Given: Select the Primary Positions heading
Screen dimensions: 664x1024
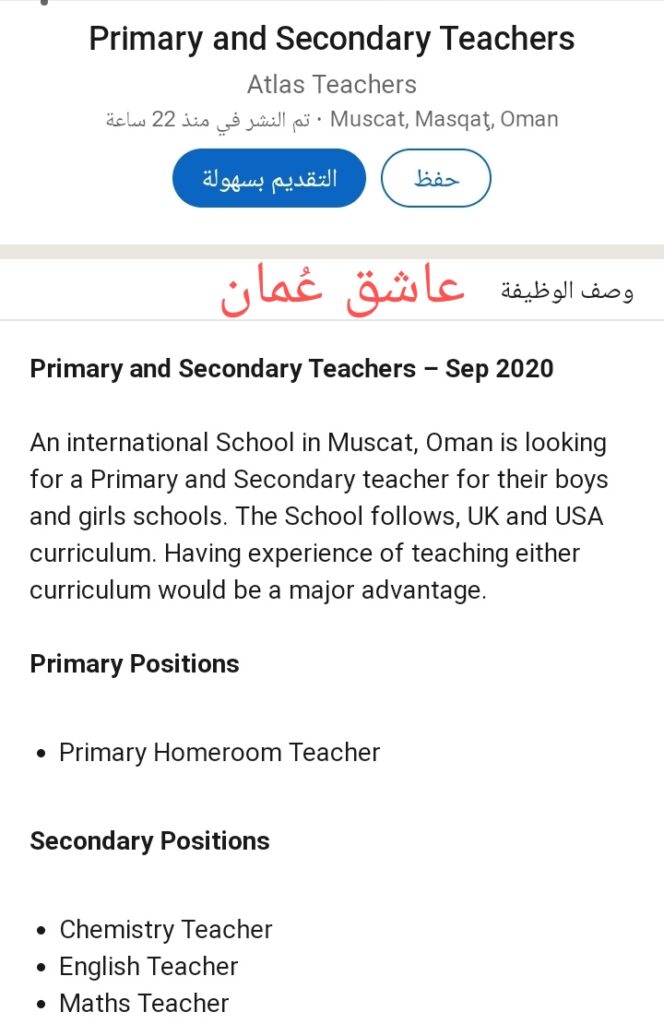Looking at the screenshot, I should tap(134, 664).
